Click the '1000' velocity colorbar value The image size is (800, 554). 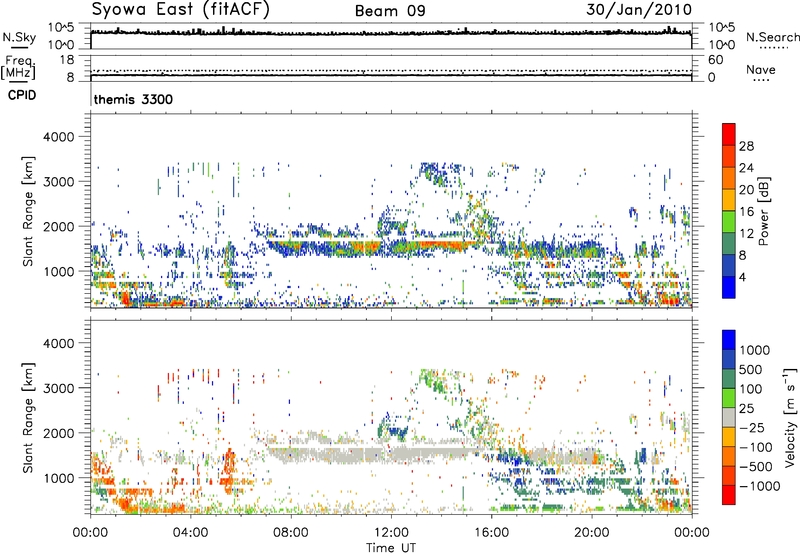tap(755, 350)
